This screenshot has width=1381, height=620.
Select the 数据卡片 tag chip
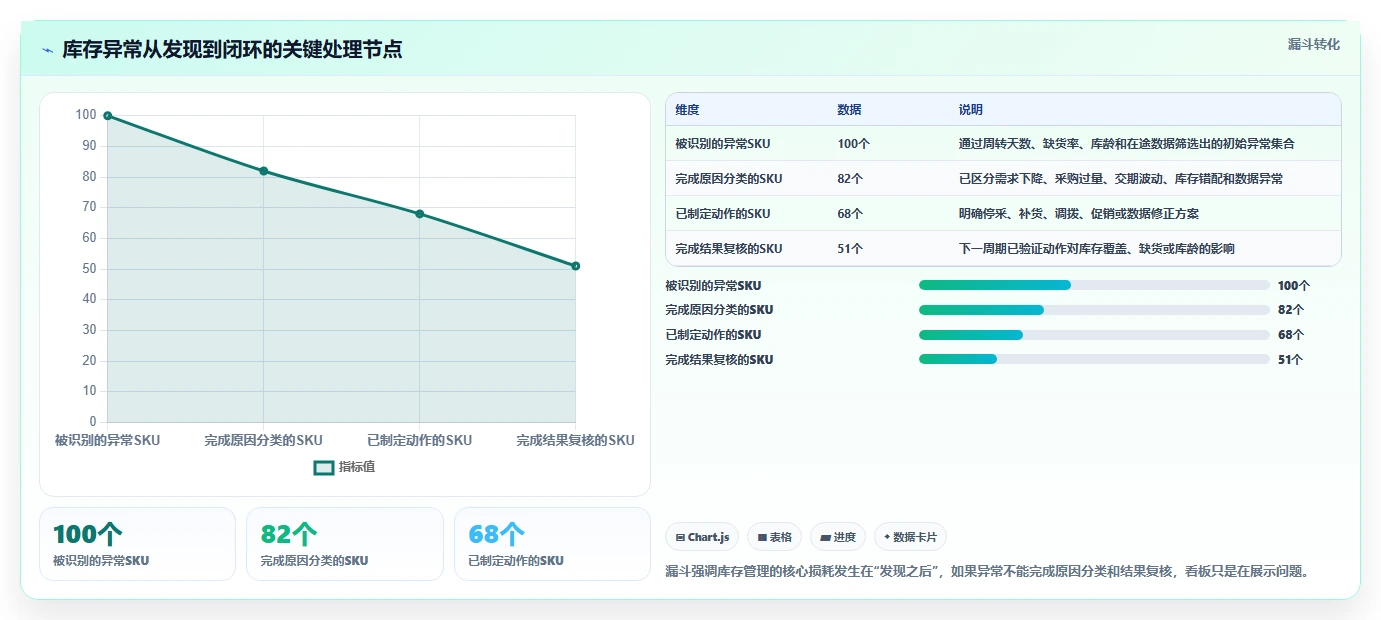(910, 537)
